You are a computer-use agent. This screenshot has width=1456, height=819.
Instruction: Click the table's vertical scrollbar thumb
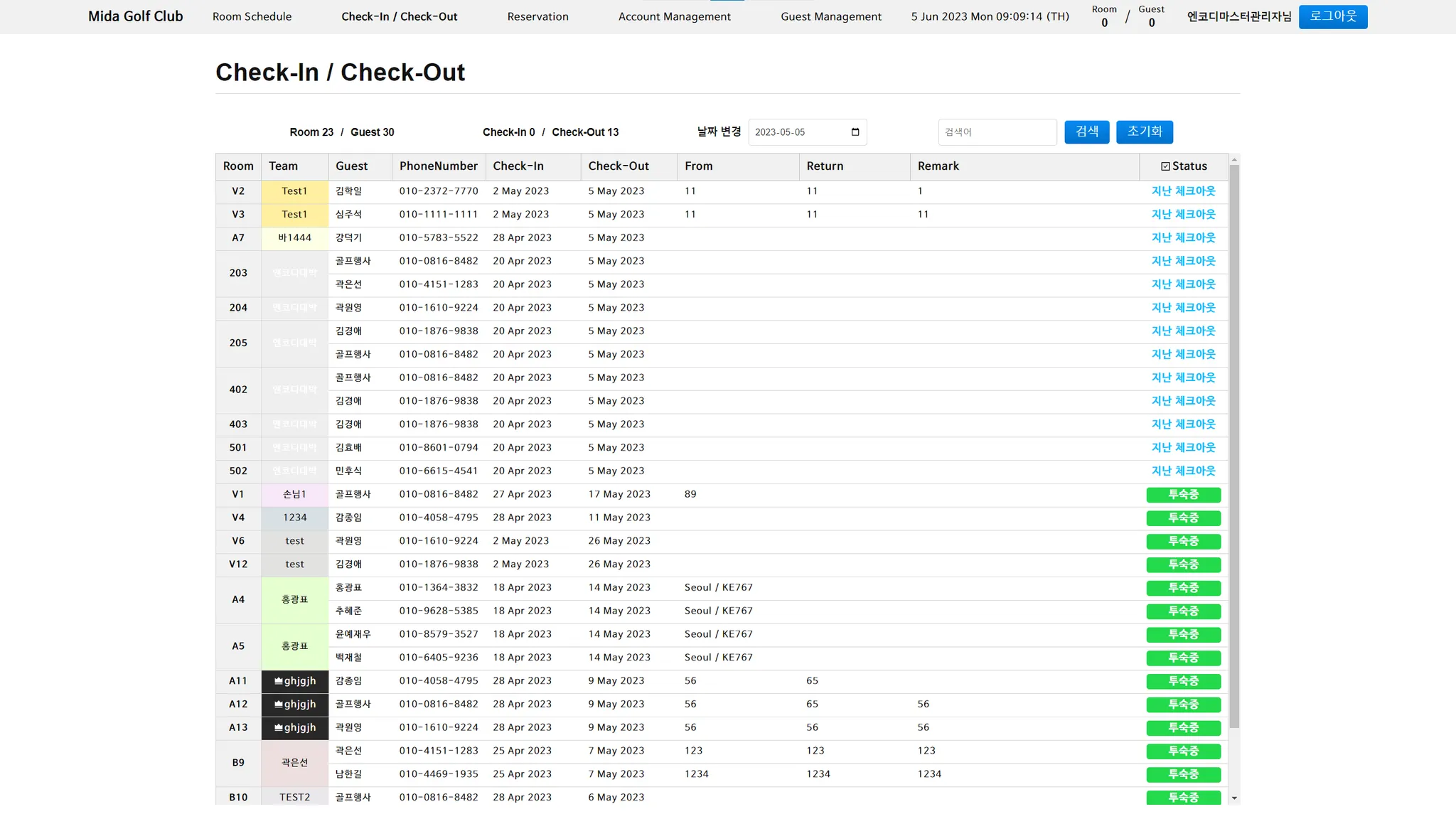(1234, 446)
